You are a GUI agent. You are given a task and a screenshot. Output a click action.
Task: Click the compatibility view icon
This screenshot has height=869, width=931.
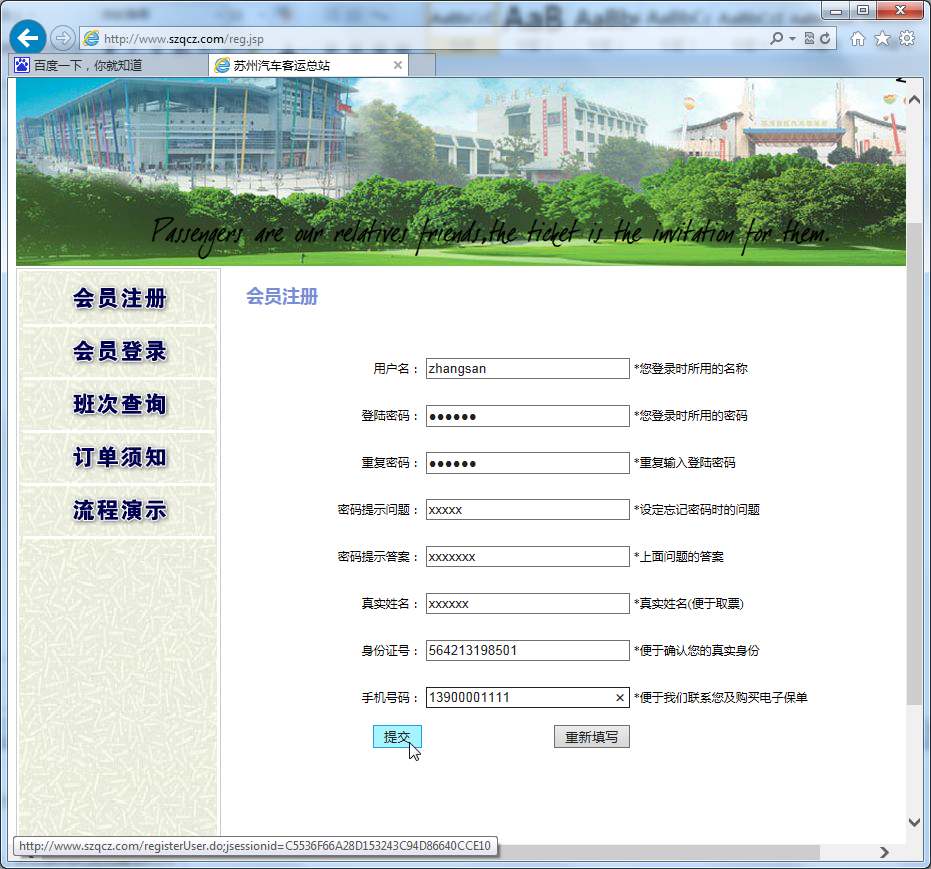point(809,39)
